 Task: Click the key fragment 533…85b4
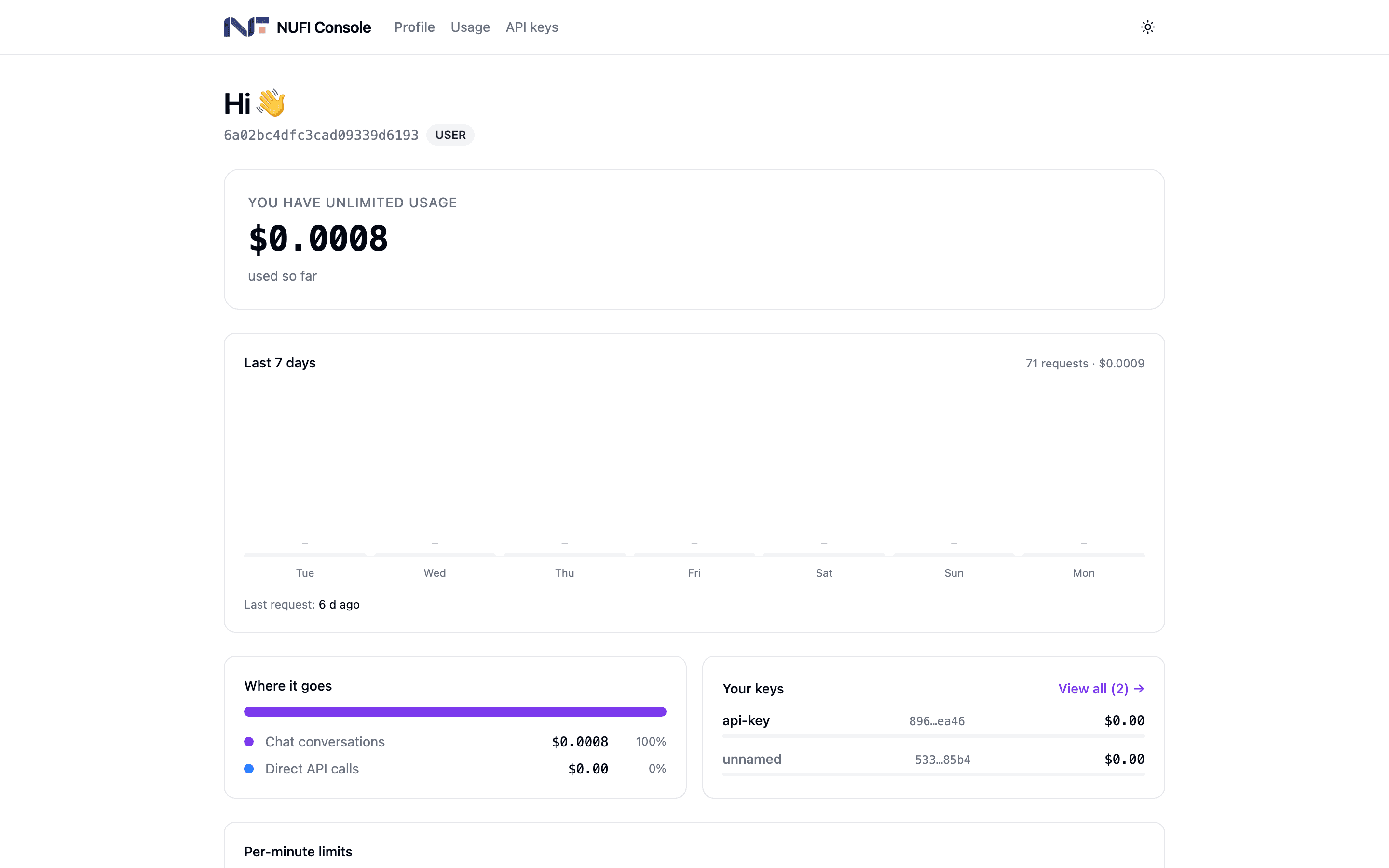[942, 759]
